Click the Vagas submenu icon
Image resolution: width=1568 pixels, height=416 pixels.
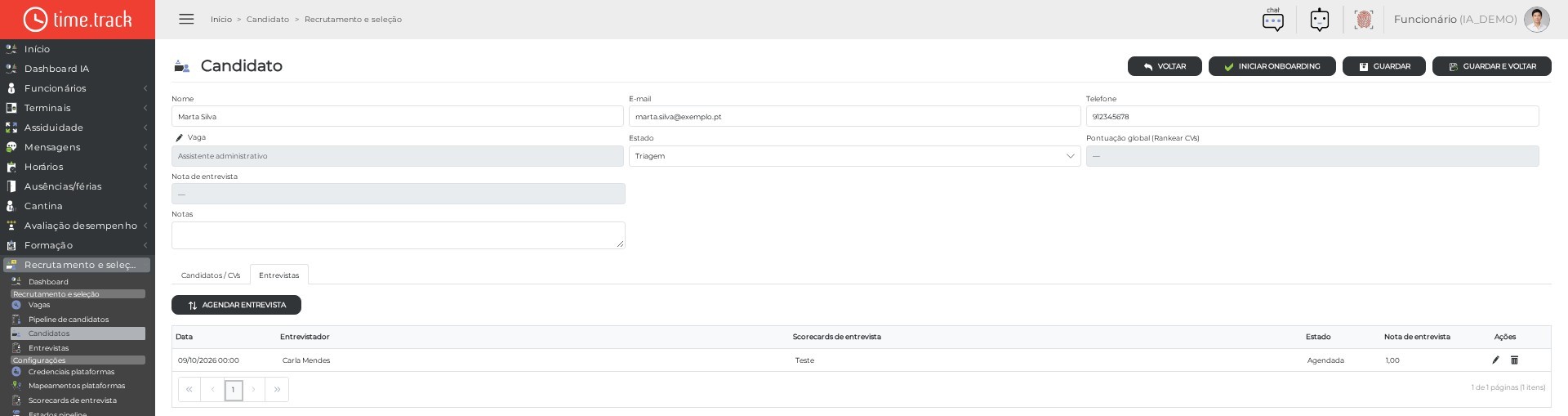16,305
